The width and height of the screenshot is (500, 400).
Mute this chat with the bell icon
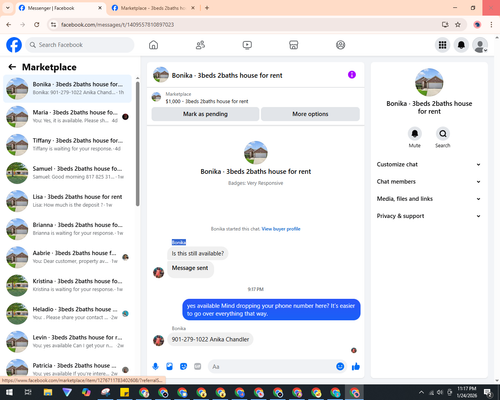415,134
